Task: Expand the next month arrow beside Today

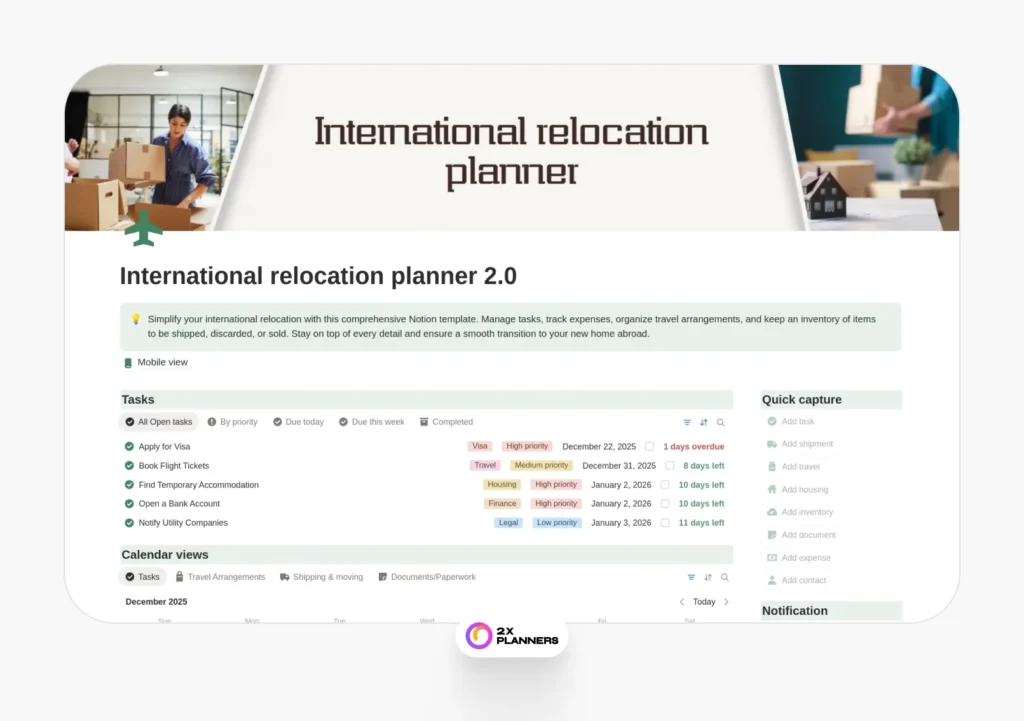Action: coord(725,601)
